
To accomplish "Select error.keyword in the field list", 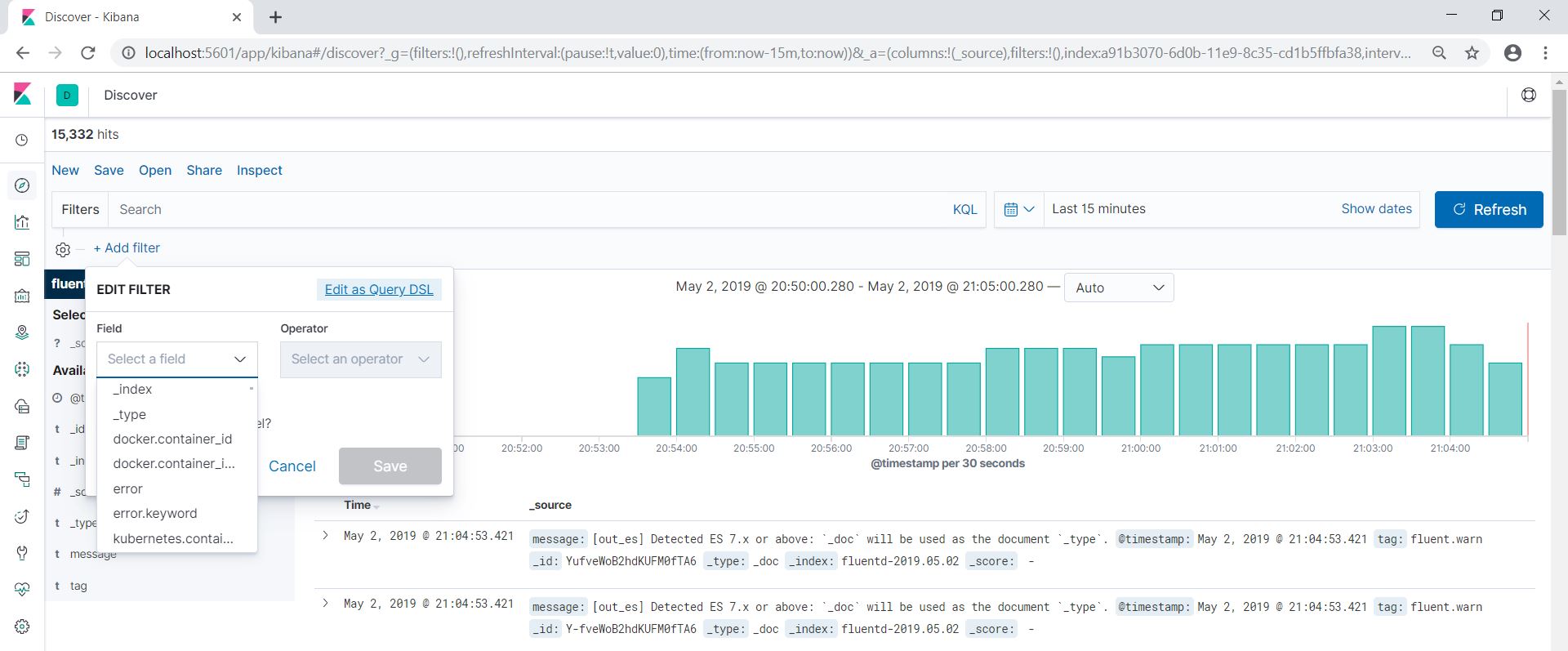I will point(155,514).
